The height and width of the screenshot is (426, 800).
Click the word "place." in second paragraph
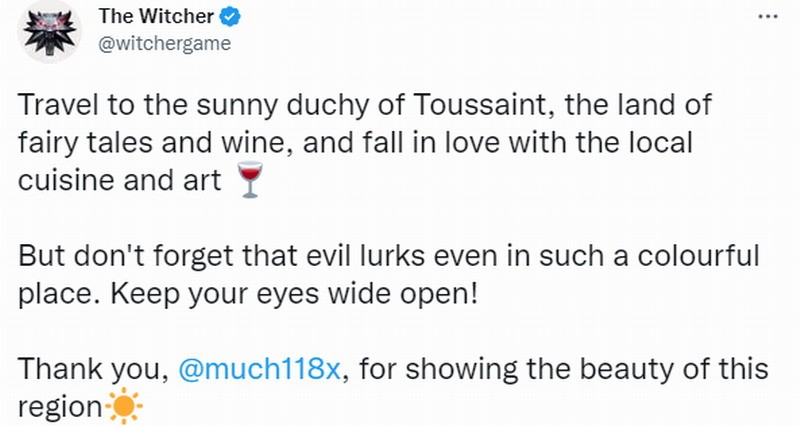(52, 297)
